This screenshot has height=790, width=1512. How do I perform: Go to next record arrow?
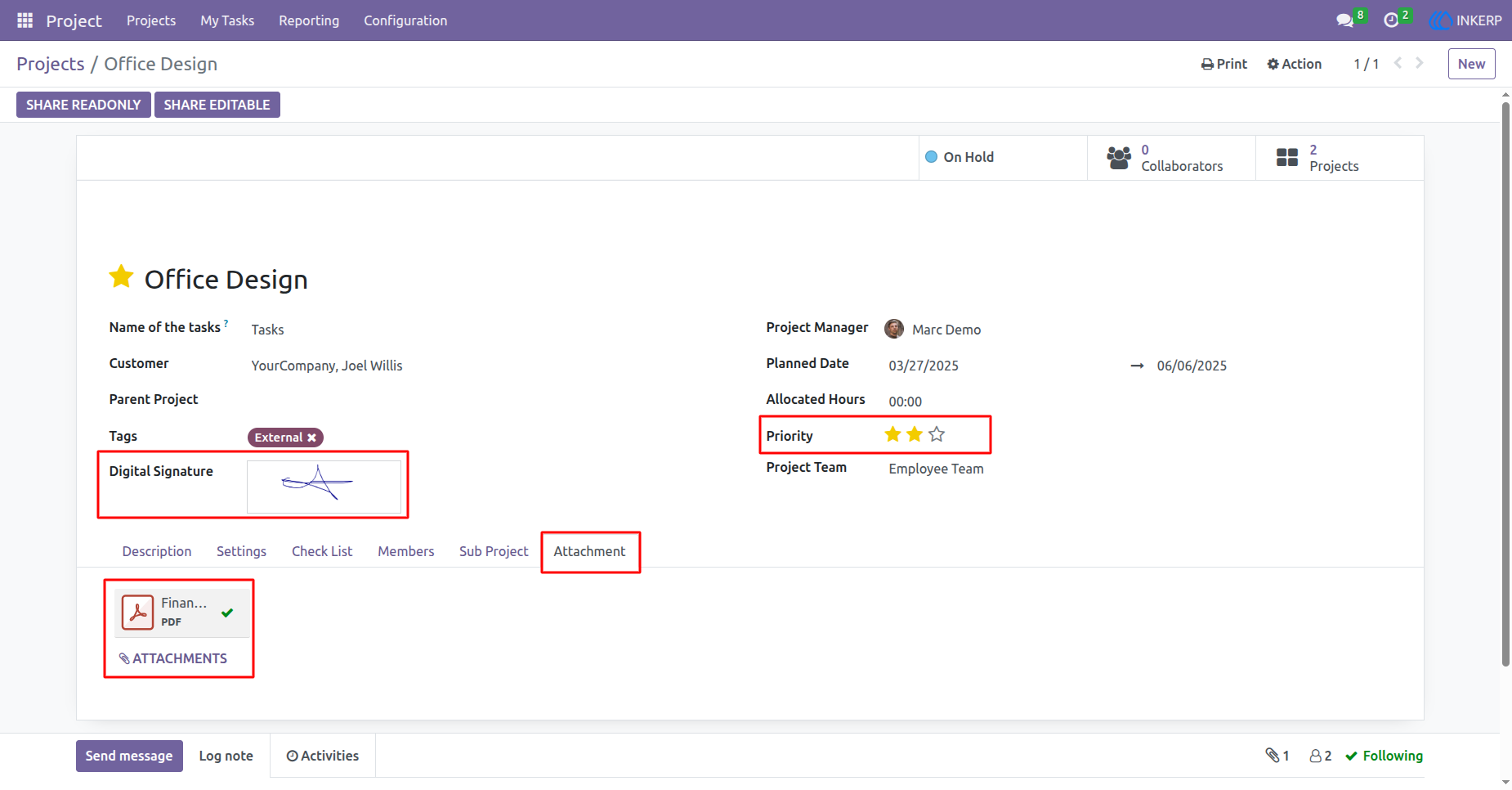tap(1420, 63)
